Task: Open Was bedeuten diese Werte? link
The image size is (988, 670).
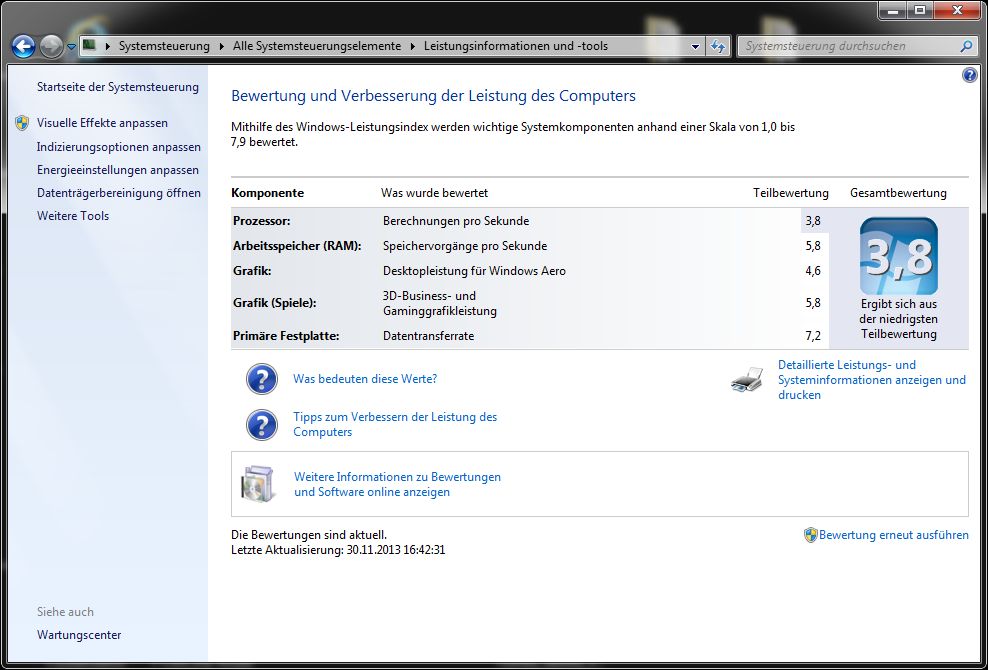Action: (365, 379)
